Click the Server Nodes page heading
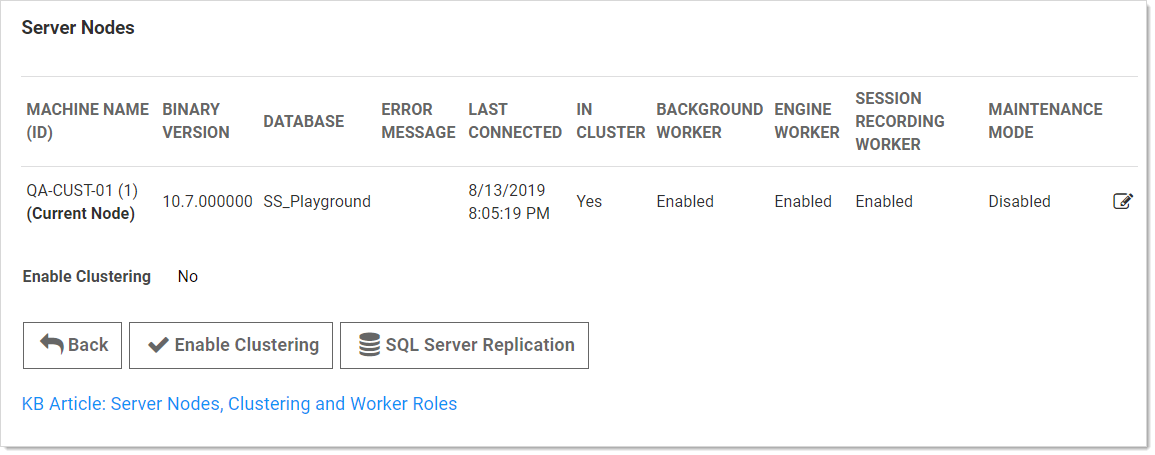1155x455 pixels. [x=78, y=28]
